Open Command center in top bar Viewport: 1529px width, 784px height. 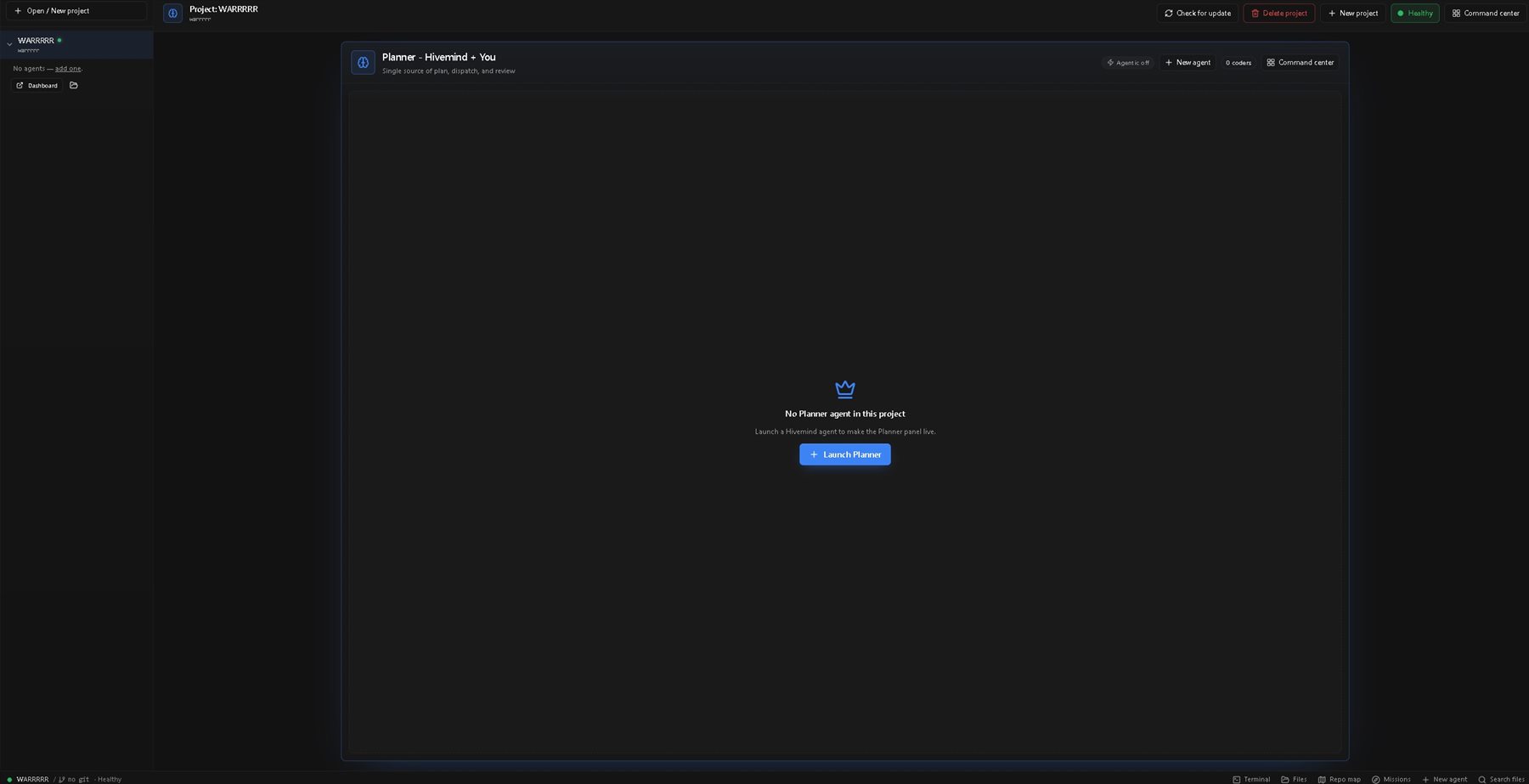(1485, 14)
